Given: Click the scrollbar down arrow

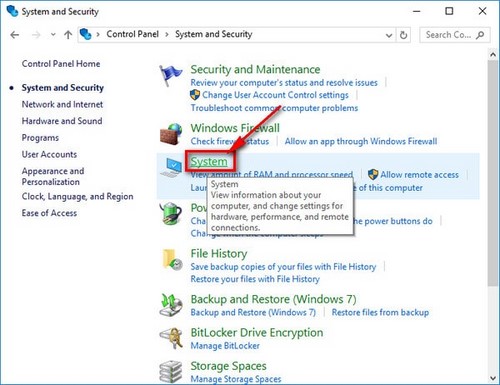Looking at the screenshot, I should 493,378.
